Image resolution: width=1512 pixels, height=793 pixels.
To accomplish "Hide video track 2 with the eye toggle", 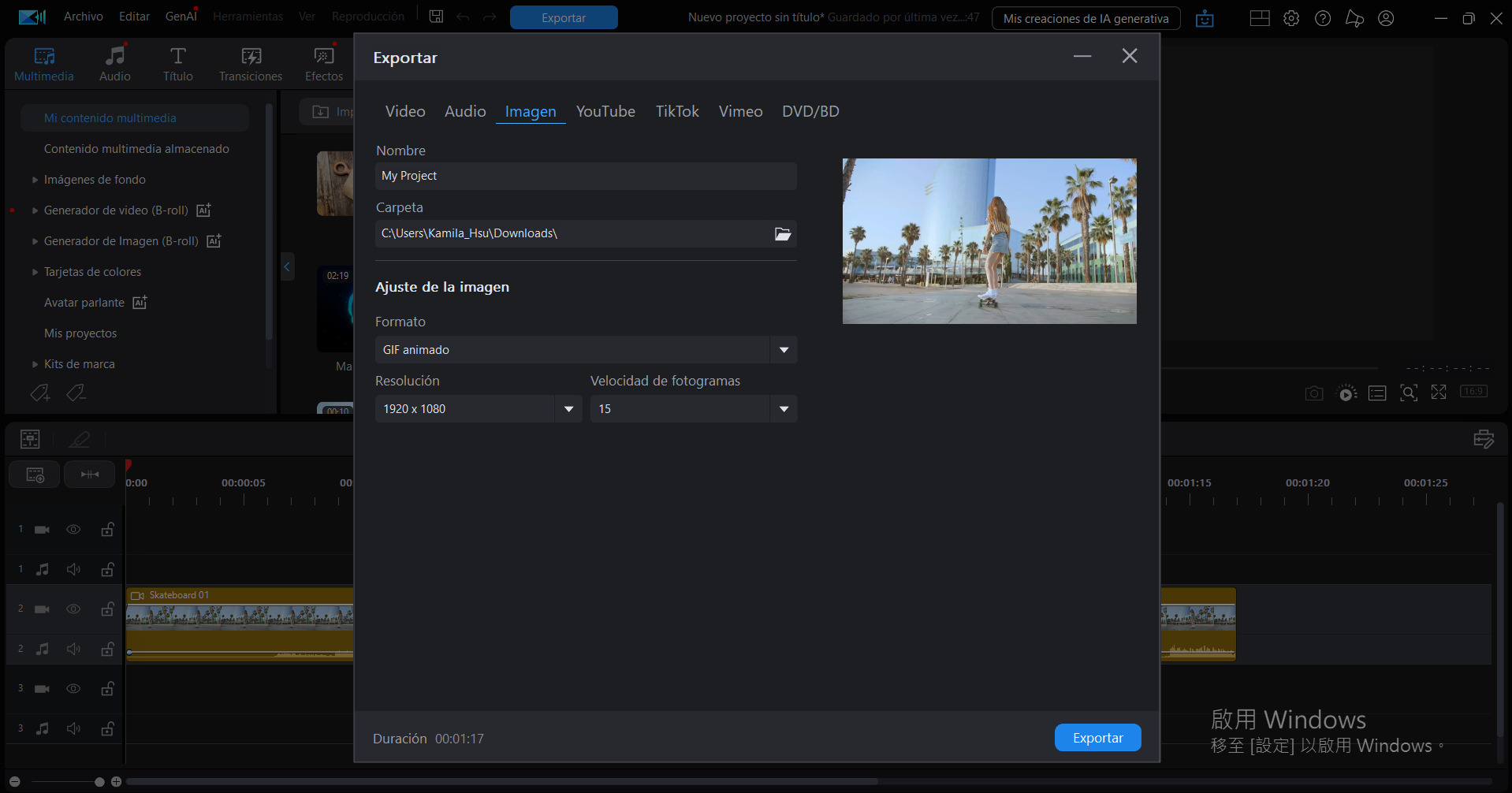I will click(73, 609).
